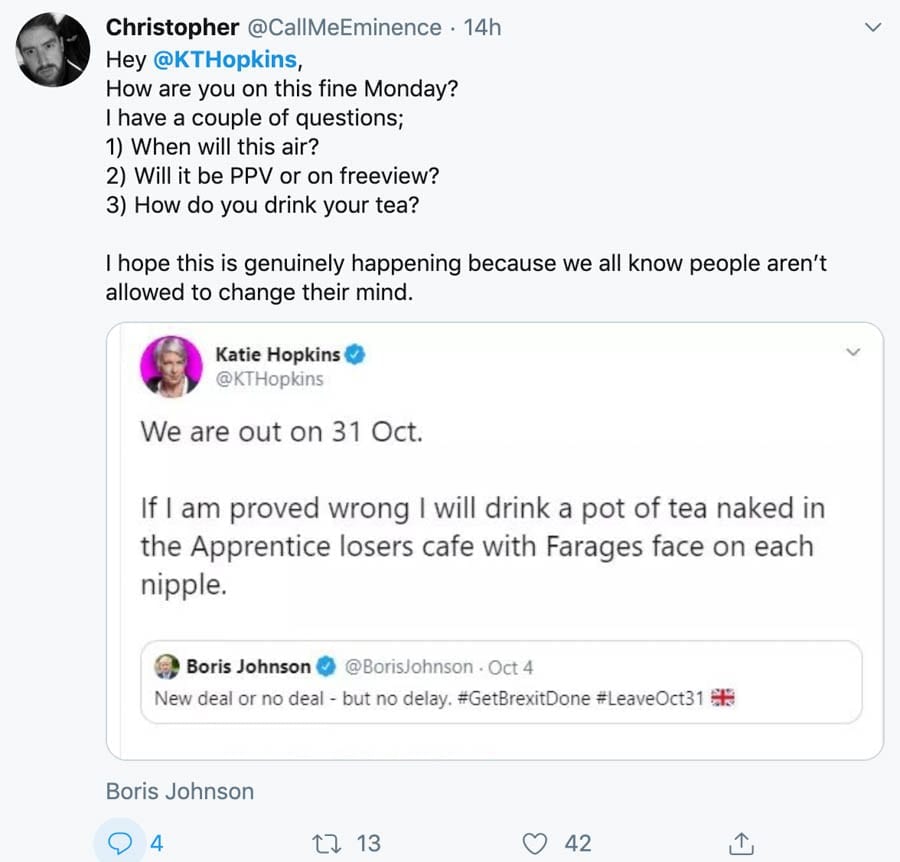
Task: Click the 14h timestamp
Action: point(482,27)
